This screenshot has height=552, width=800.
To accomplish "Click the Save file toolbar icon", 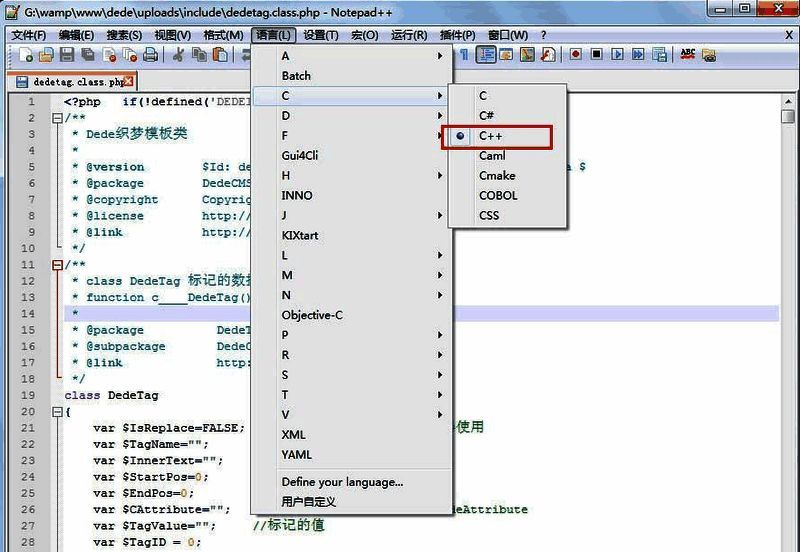I will point(67,55).
